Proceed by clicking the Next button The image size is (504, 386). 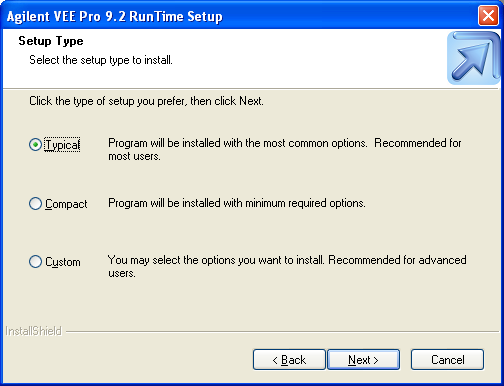point(363,360)
